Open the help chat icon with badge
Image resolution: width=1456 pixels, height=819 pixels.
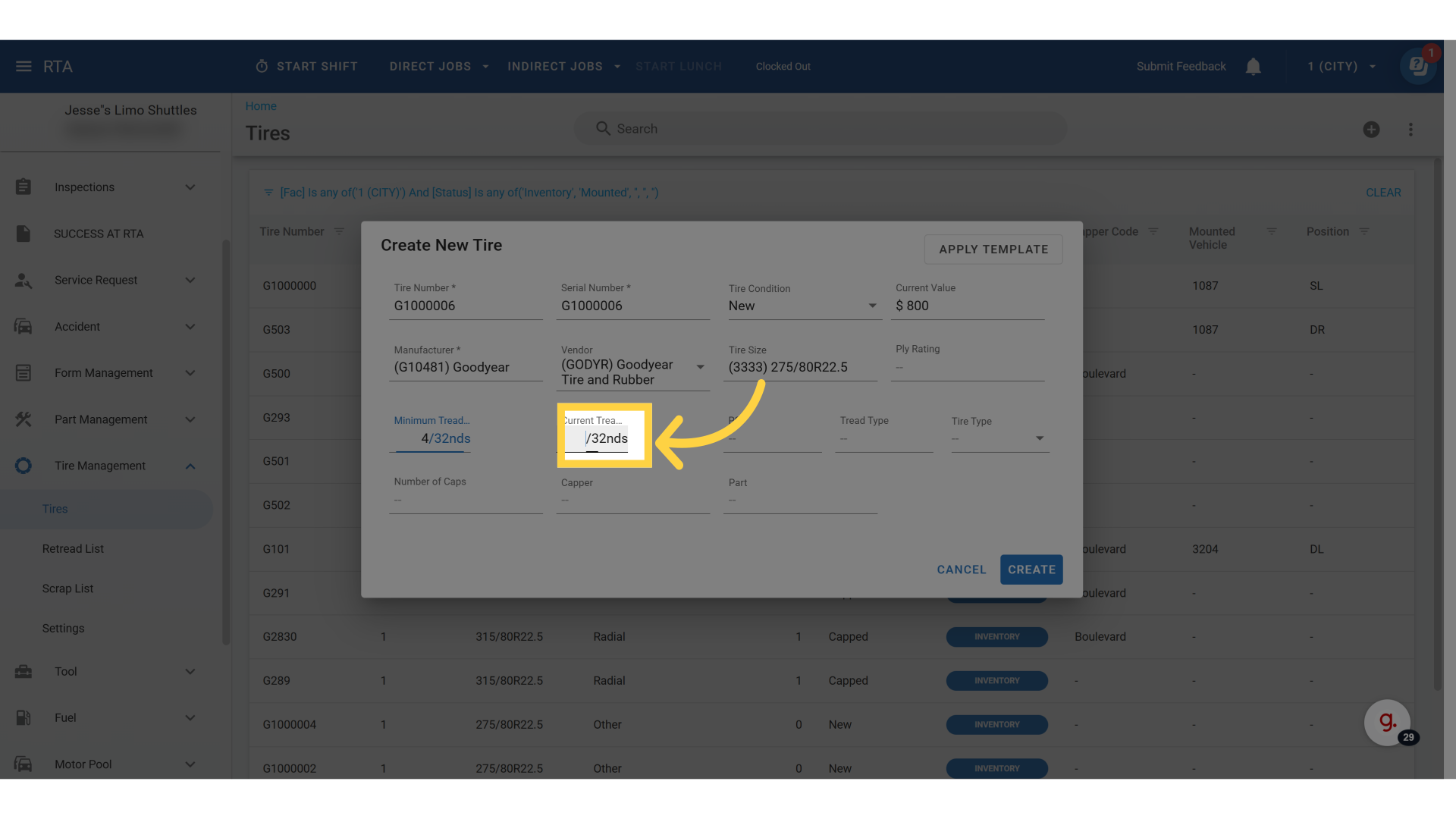1418,67
